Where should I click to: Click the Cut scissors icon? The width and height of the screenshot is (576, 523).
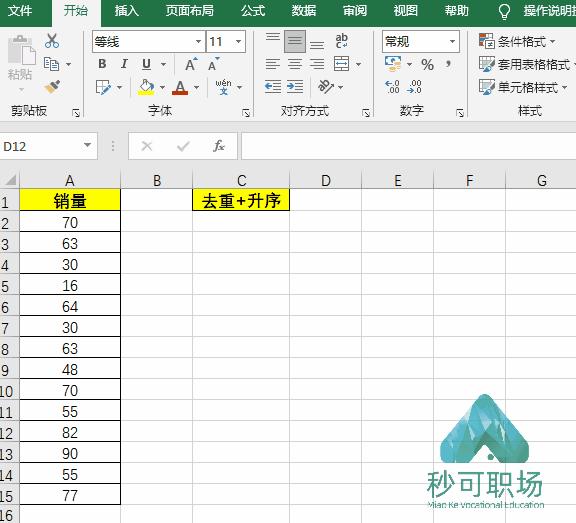(52, 41)
